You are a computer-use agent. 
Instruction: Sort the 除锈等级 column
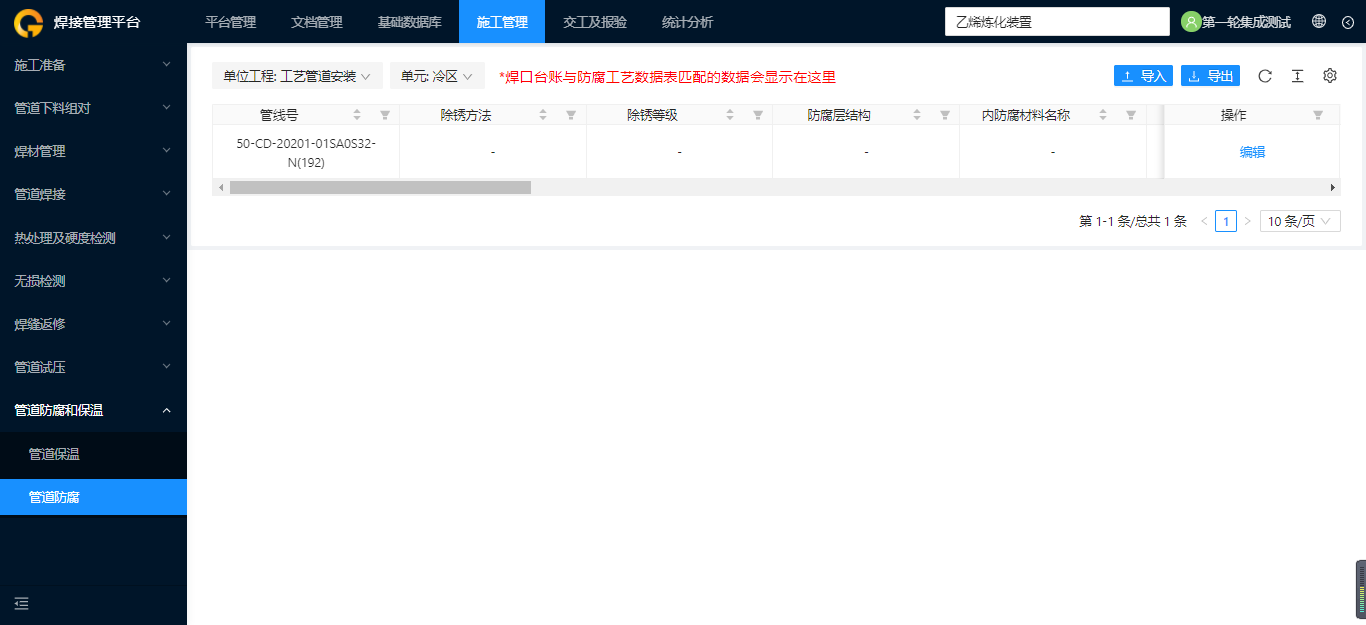(730, 115)
